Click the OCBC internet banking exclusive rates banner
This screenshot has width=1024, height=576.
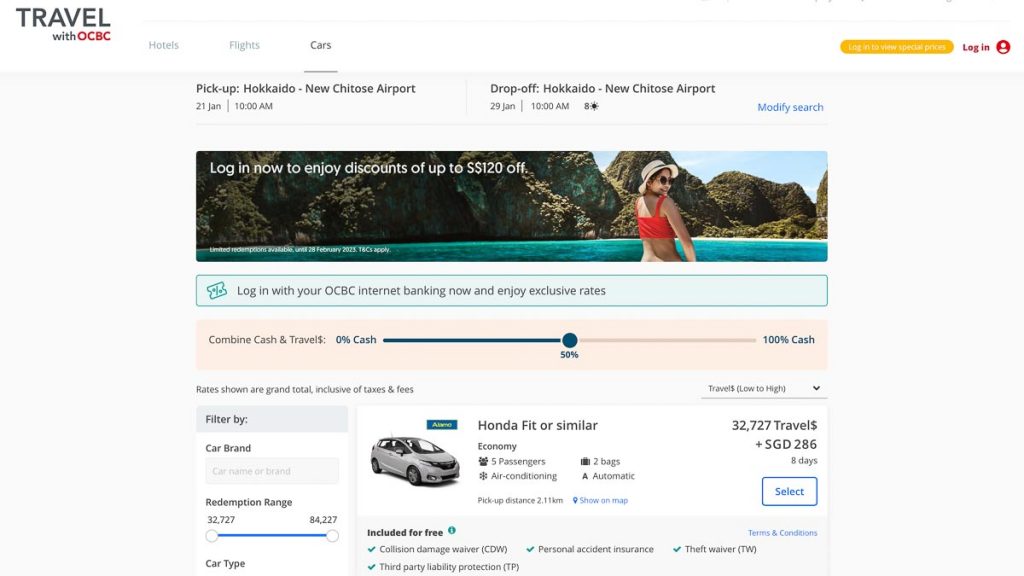point(511,291)
